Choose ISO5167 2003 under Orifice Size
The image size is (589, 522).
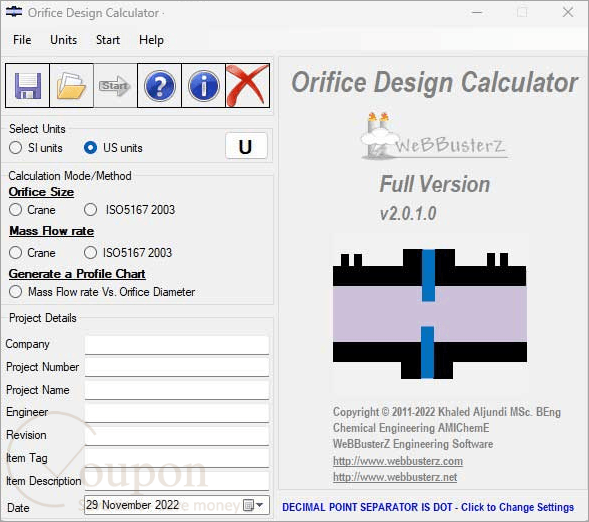[91, 210]
